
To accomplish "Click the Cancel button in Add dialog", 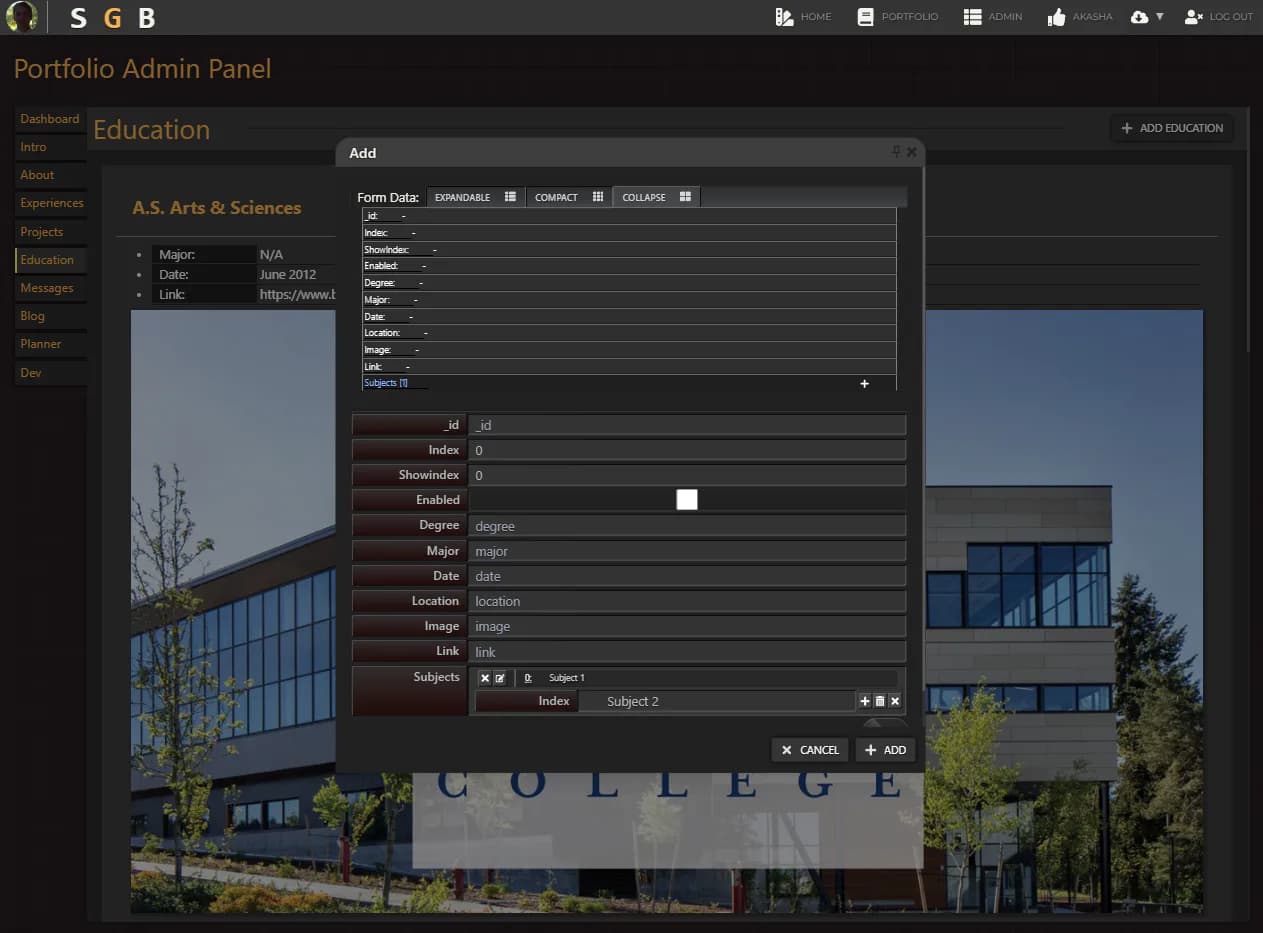I will (810, 750).
